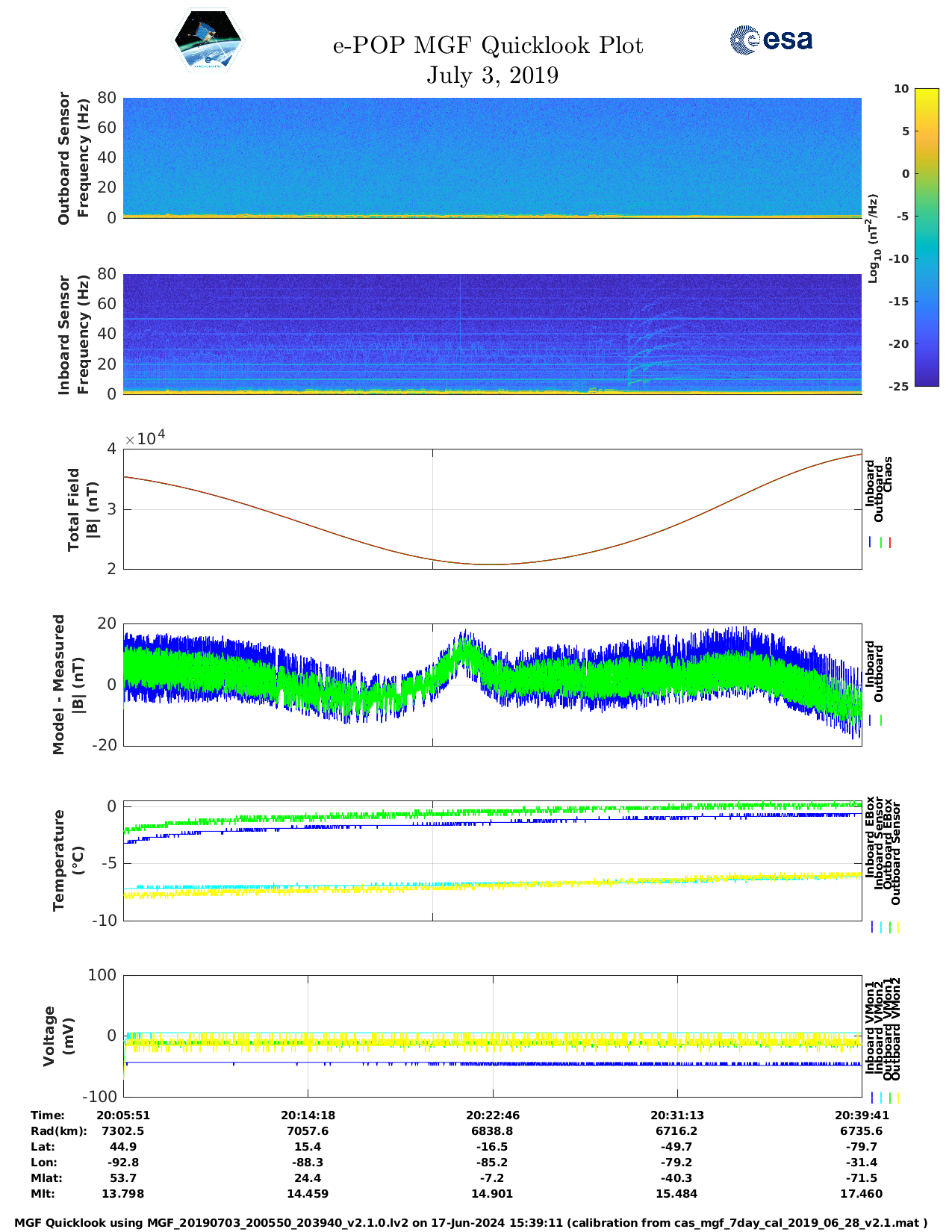Click the Model - Measured |B| plot
Screen dimensions: 952x1232
pyautogui.click(x=492, y=684)
